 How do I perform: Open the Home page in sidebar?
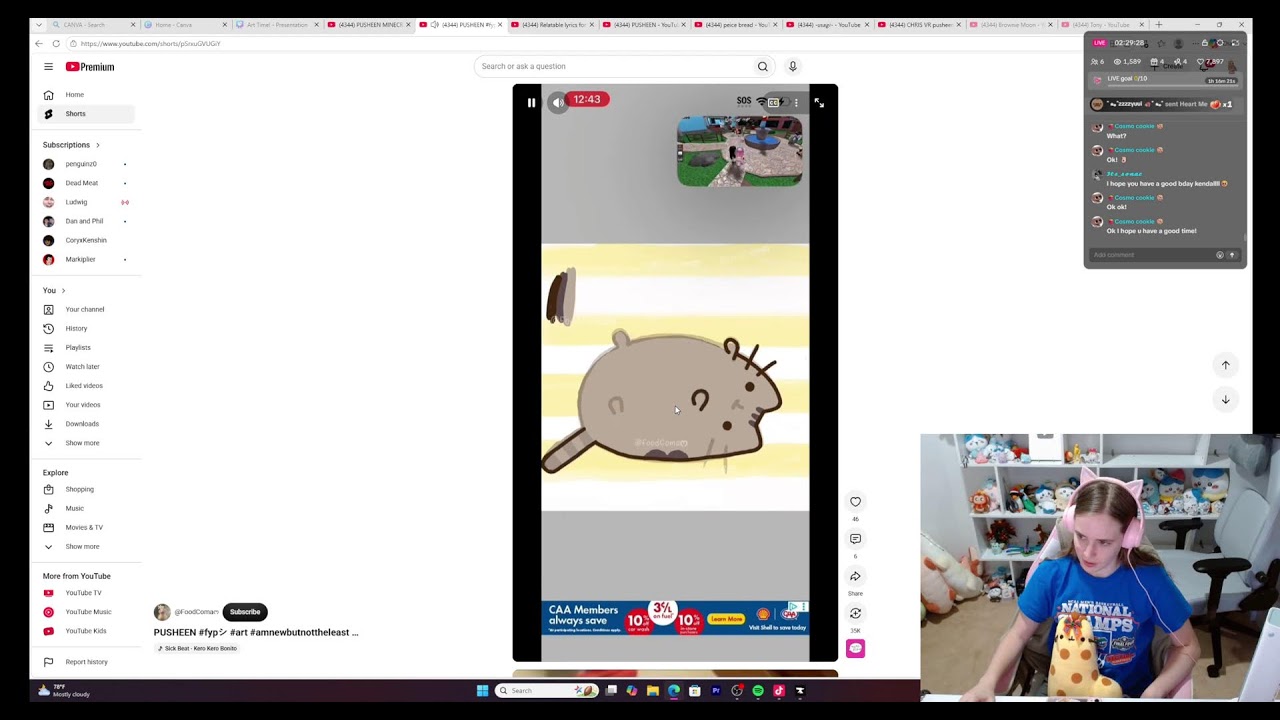[86, 95]
